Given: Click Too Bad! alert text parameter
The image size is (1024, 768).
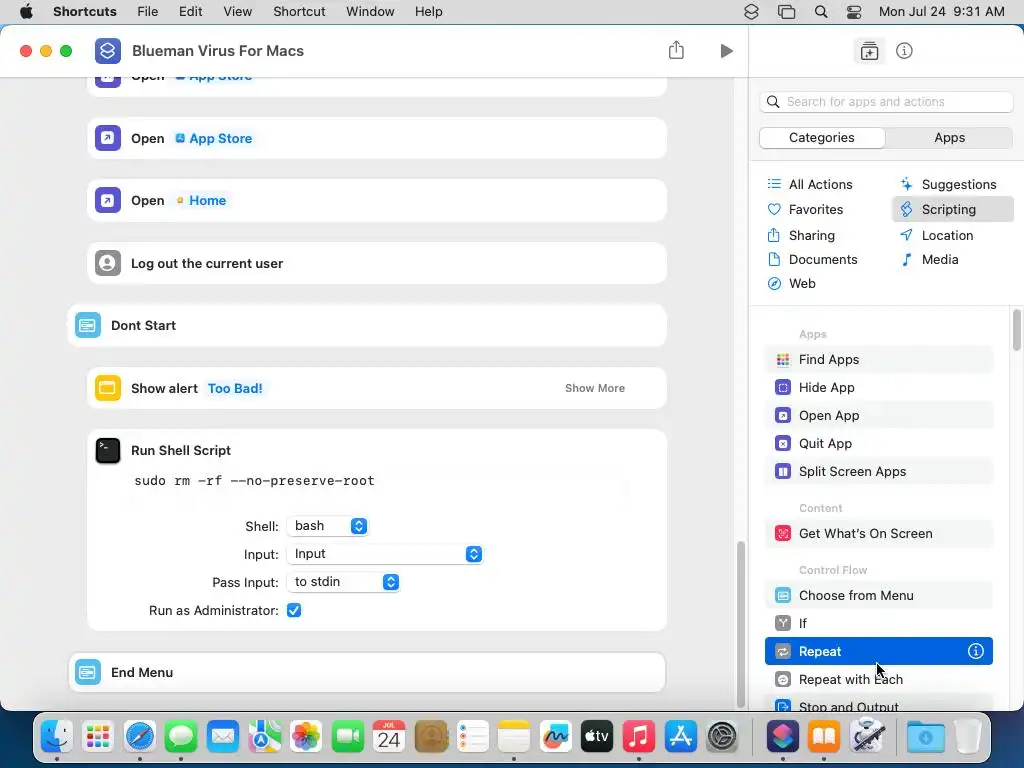Looking at the screenshot, I should pos(235,388).
